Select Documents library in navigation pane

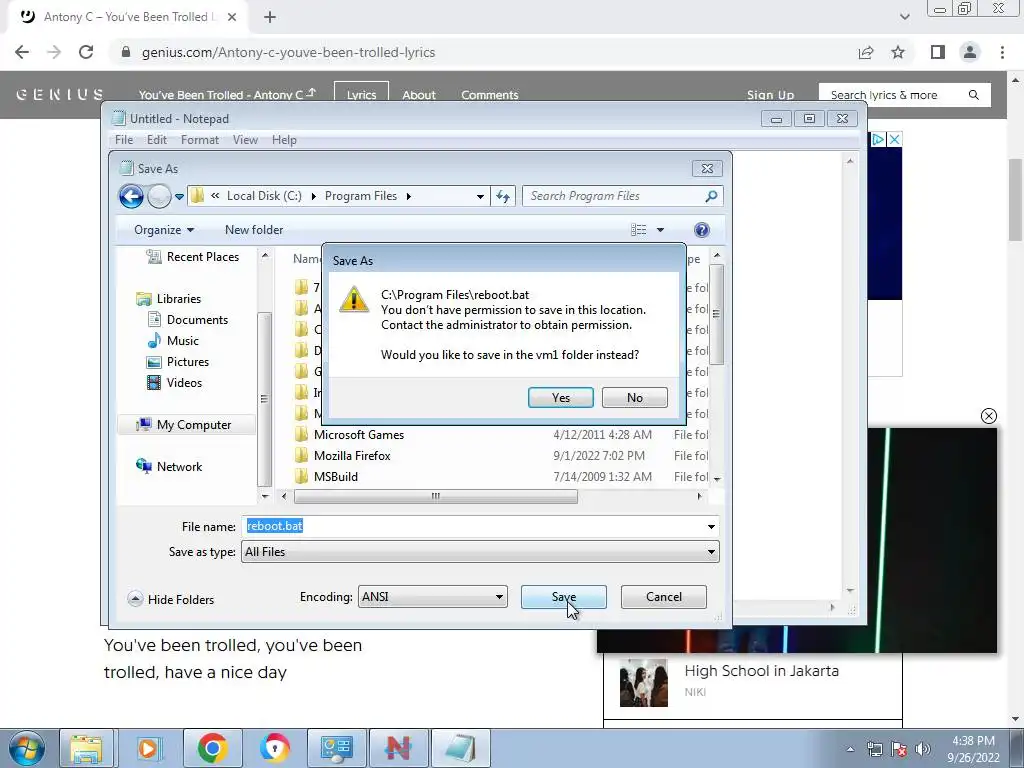(189, 320)
